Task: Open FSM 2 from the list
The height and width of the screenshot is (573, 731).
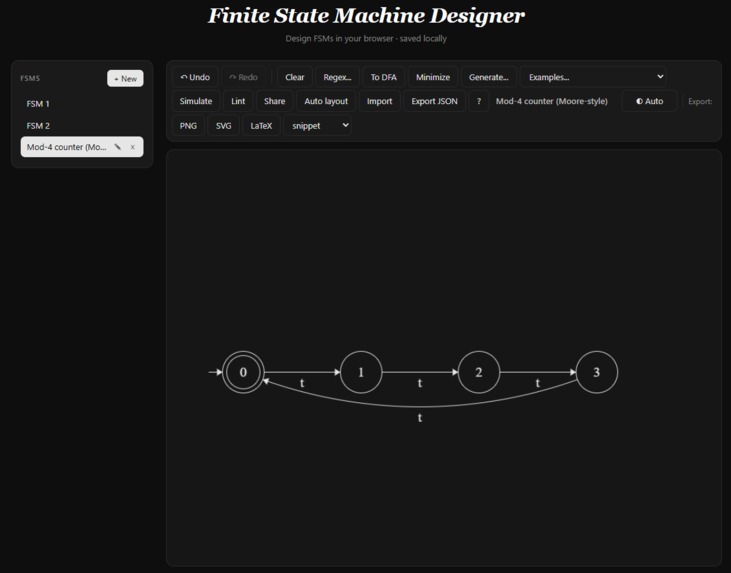Action: (82, 125)
